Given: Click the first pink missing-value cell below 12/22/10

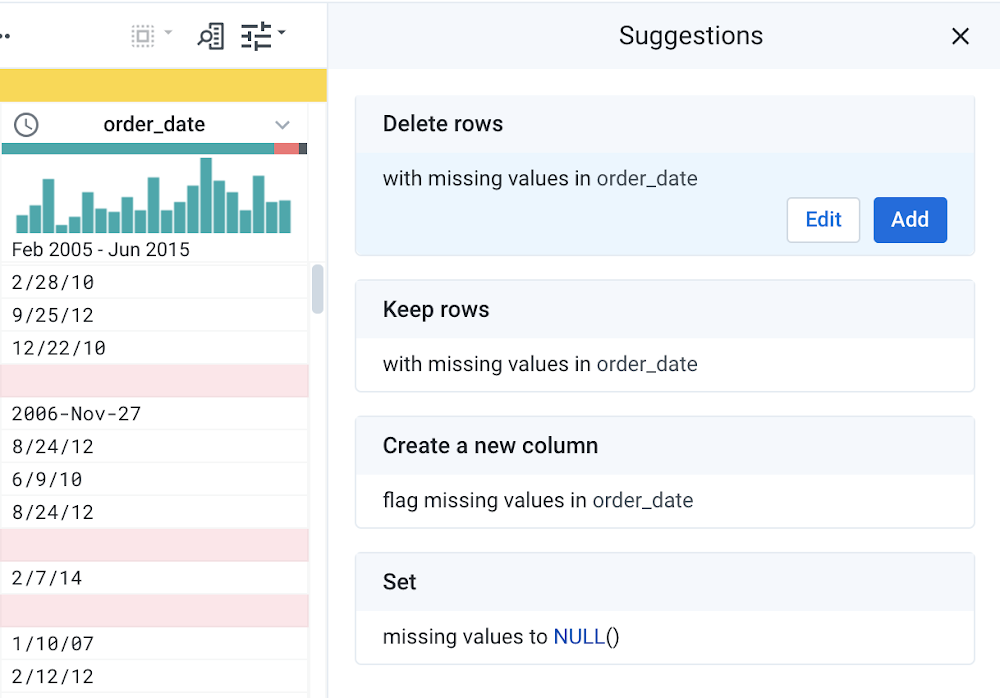Looking at the screenshot, I should [154, 381].
